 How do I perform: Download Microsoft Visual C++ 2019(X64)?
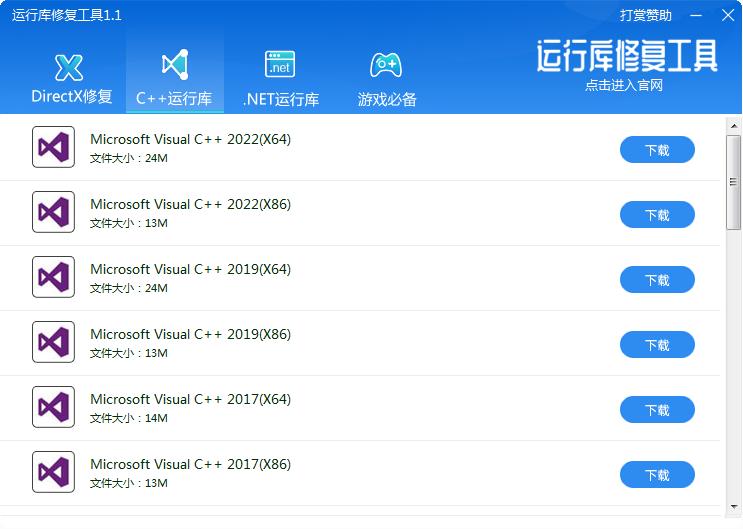[657, 280]
